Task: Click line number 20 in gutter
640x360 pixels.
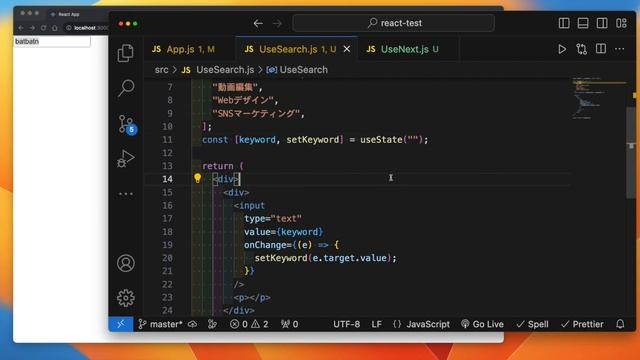Action: (x=167, y=258)
